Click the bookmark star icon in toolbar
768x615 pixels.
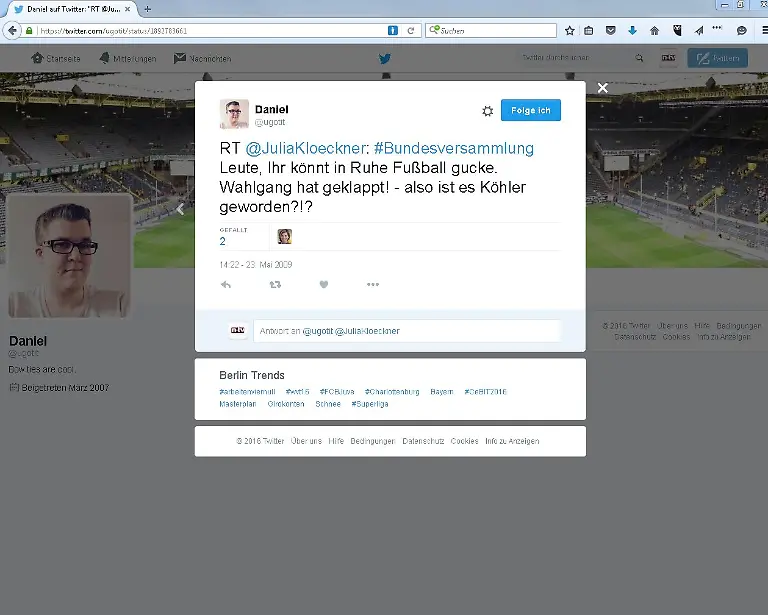tap(569, 30)
